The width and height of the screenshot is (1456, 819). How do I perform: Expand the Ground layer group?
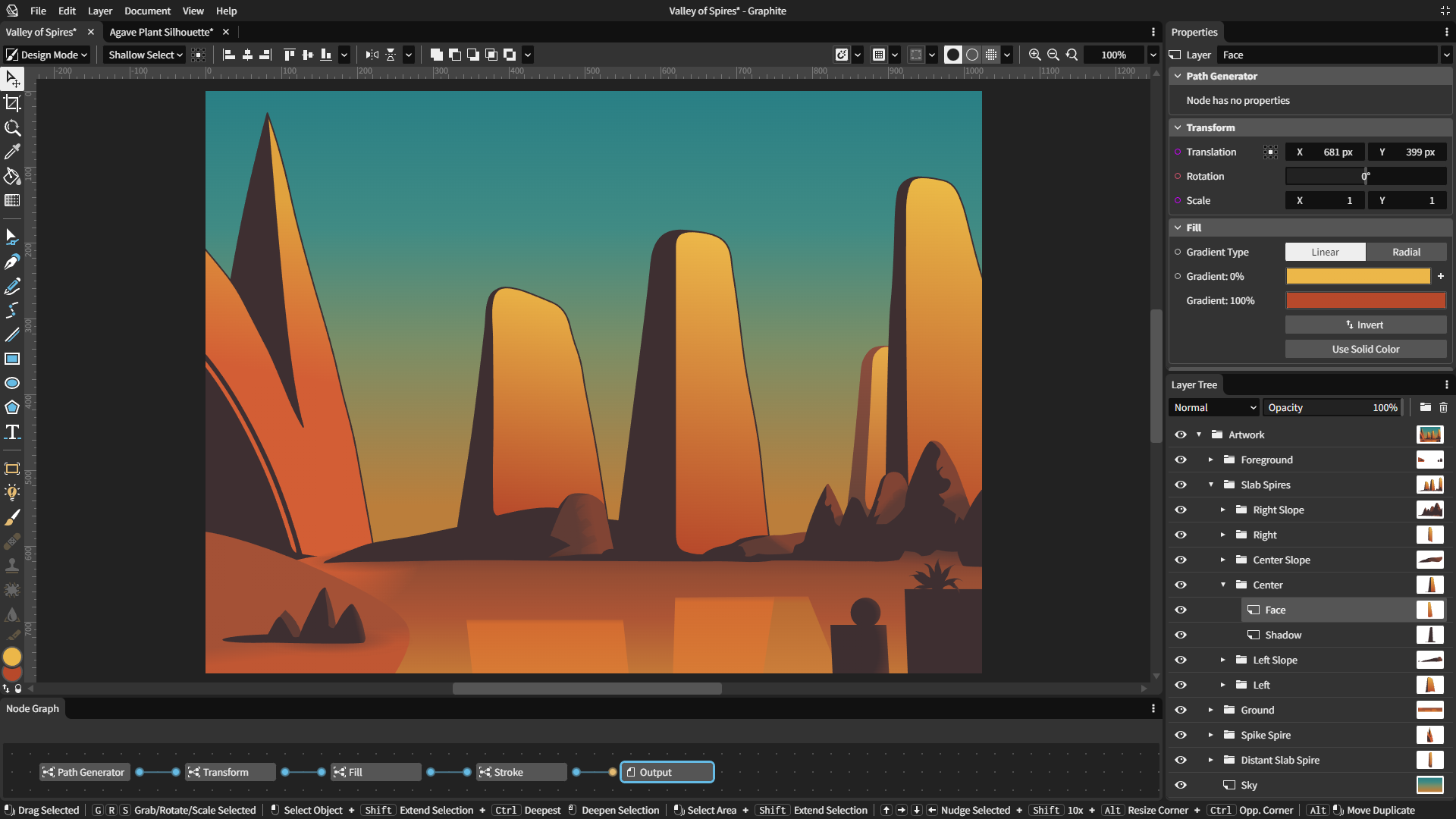pos(1211,709)
